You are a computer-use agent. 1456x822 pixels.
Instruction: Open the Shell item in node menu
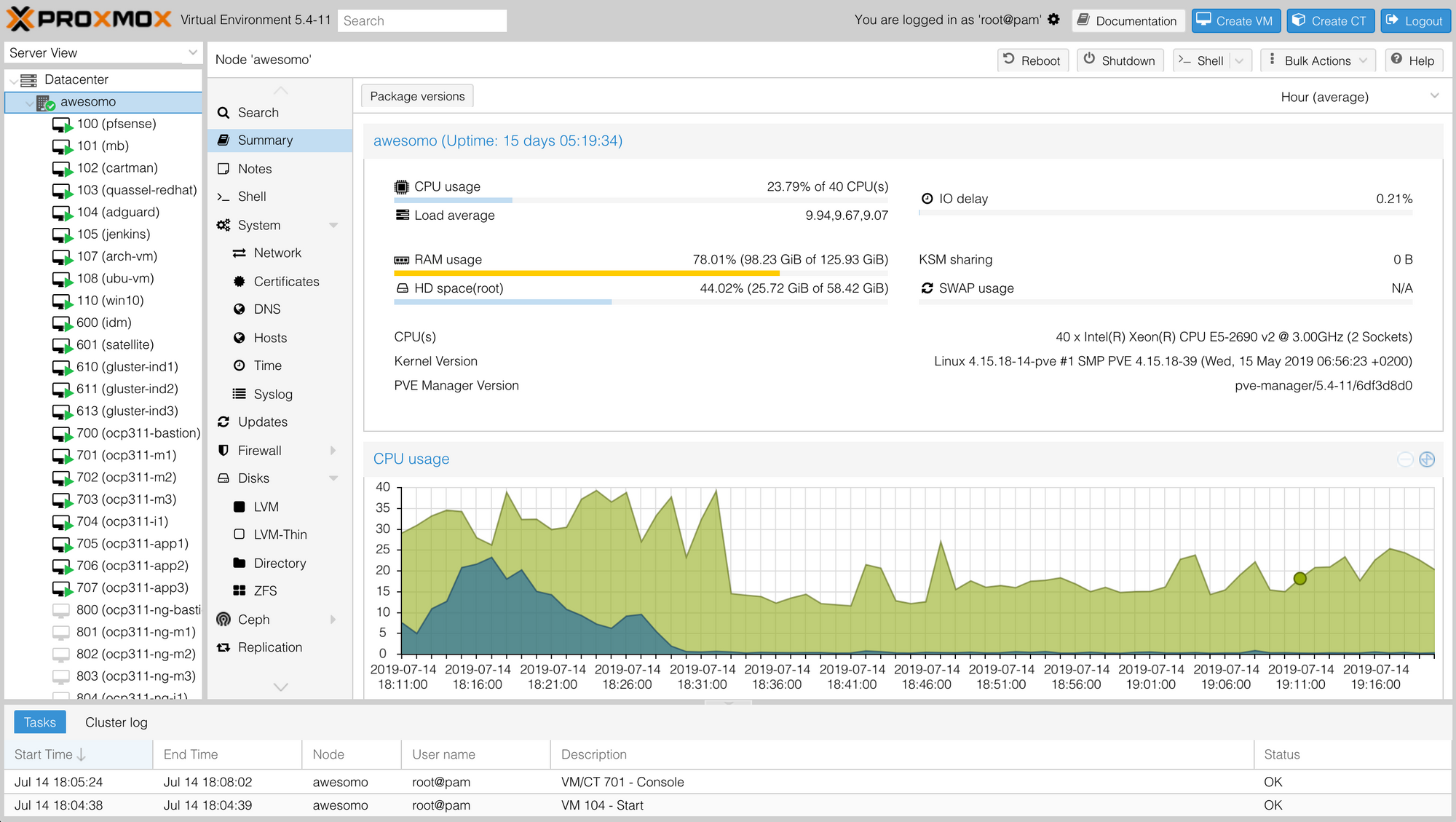tap(280, 197)
